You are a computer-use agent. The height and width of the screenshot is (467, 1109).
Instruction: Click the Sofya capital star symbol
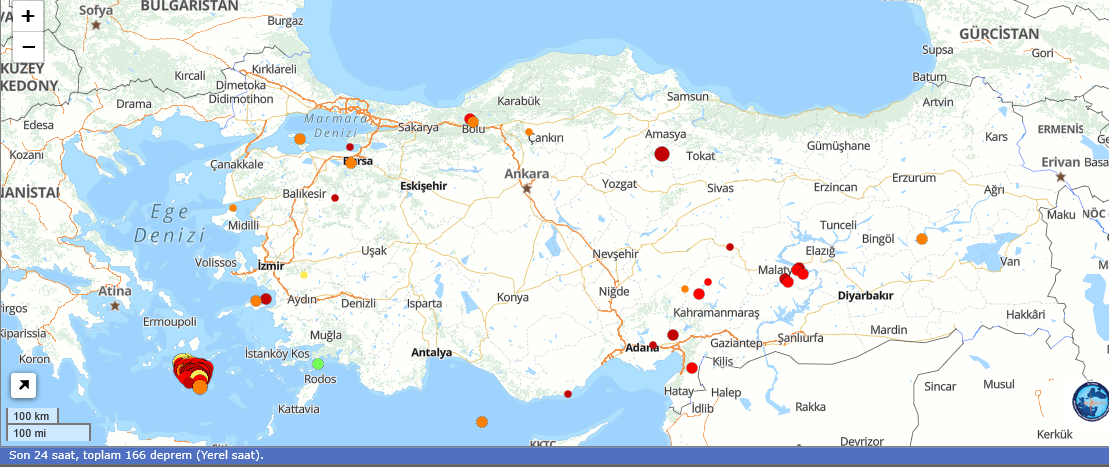click(95, 25)
